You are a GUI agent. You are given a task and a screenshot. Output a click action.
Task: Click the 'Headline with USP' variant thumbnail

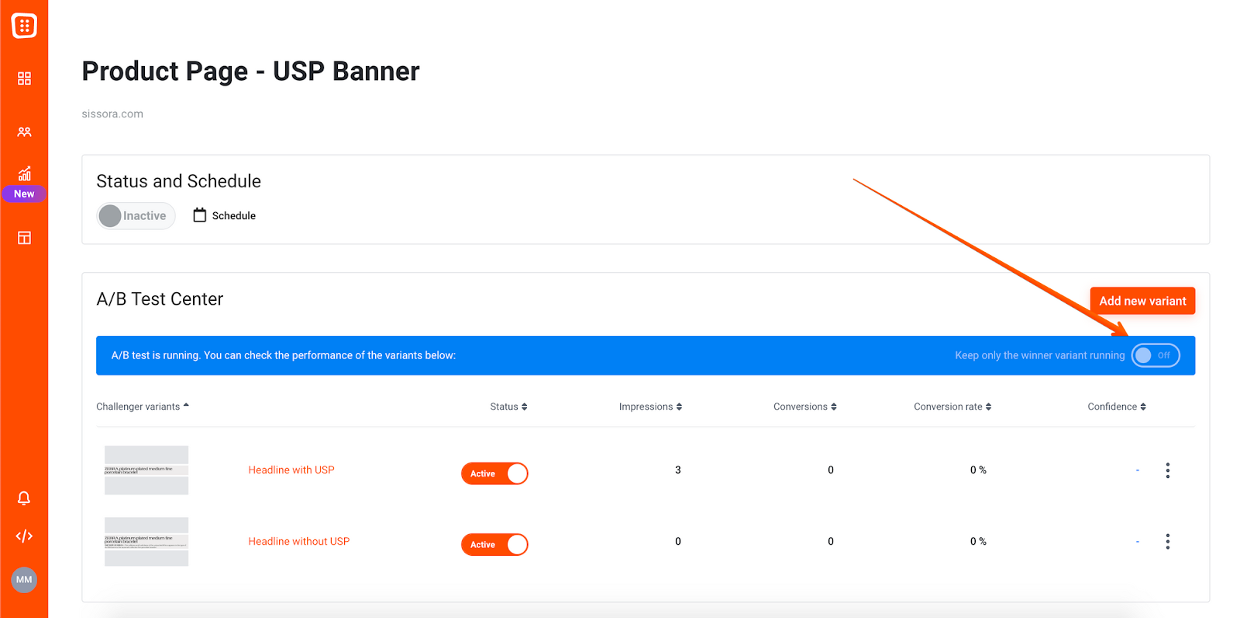point(146,470)
